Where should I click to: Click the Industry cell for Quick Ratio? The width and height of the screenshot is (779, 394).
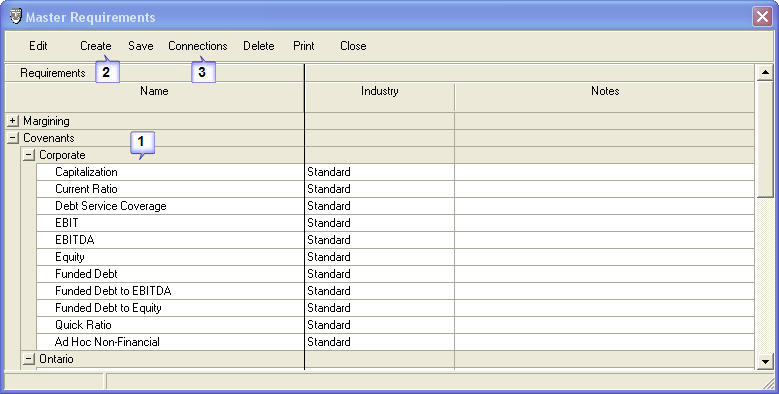point(380,325)
